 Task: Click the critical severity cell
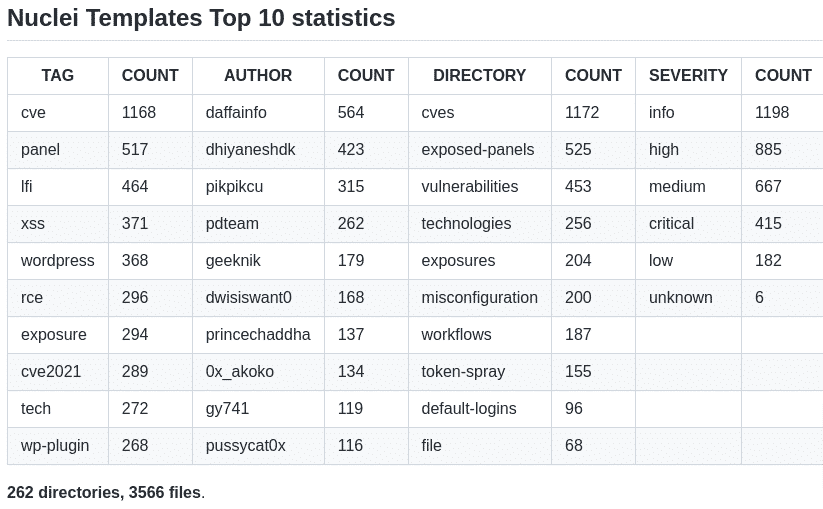pyautogui.click(x=671, y=223)
